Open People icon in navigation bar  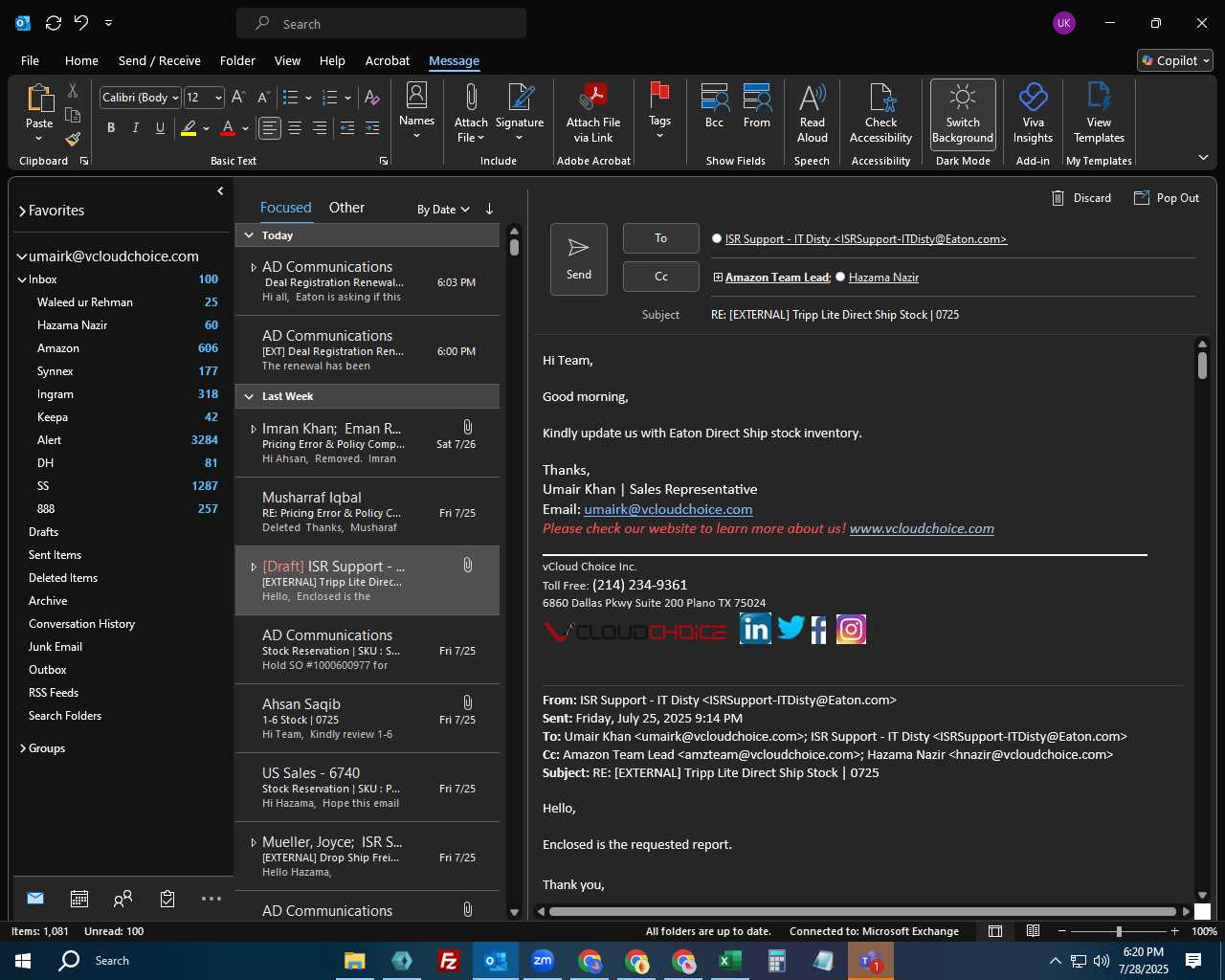[x=122, y=899]
